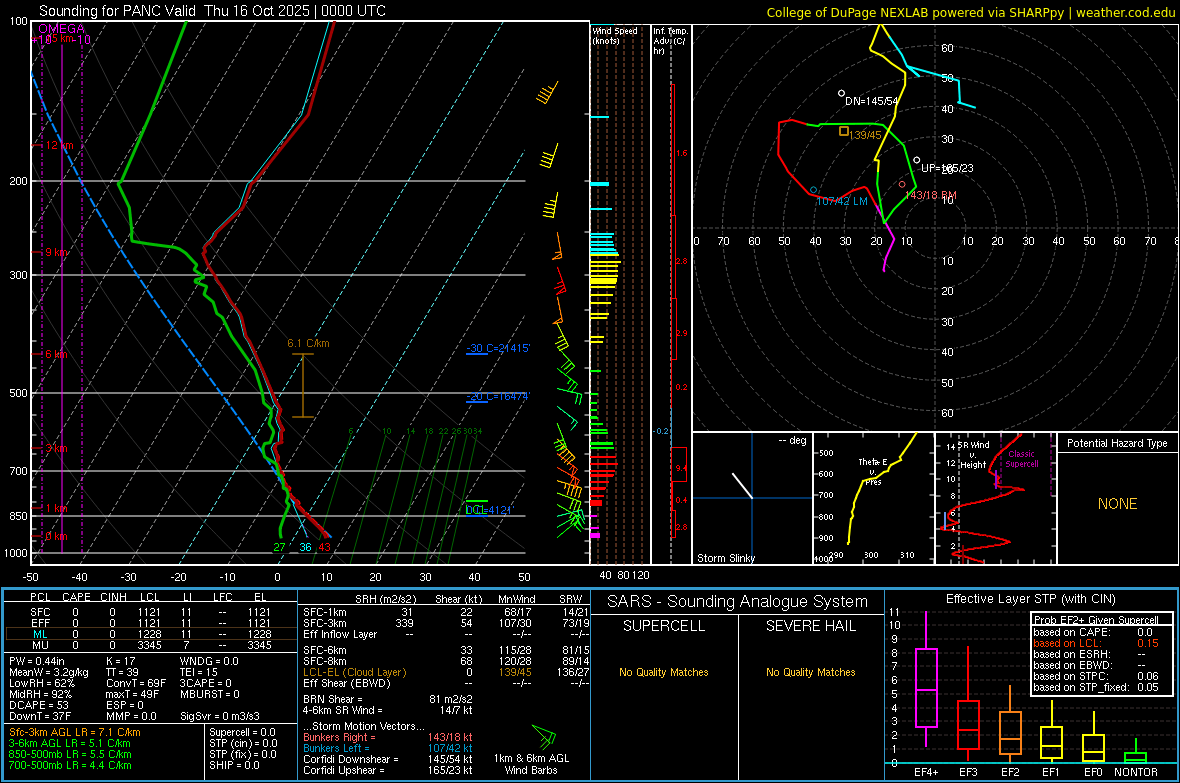Click the 'LCL=4121' level label
Viewport: 1180px width, 783px height.
[488, 510]
